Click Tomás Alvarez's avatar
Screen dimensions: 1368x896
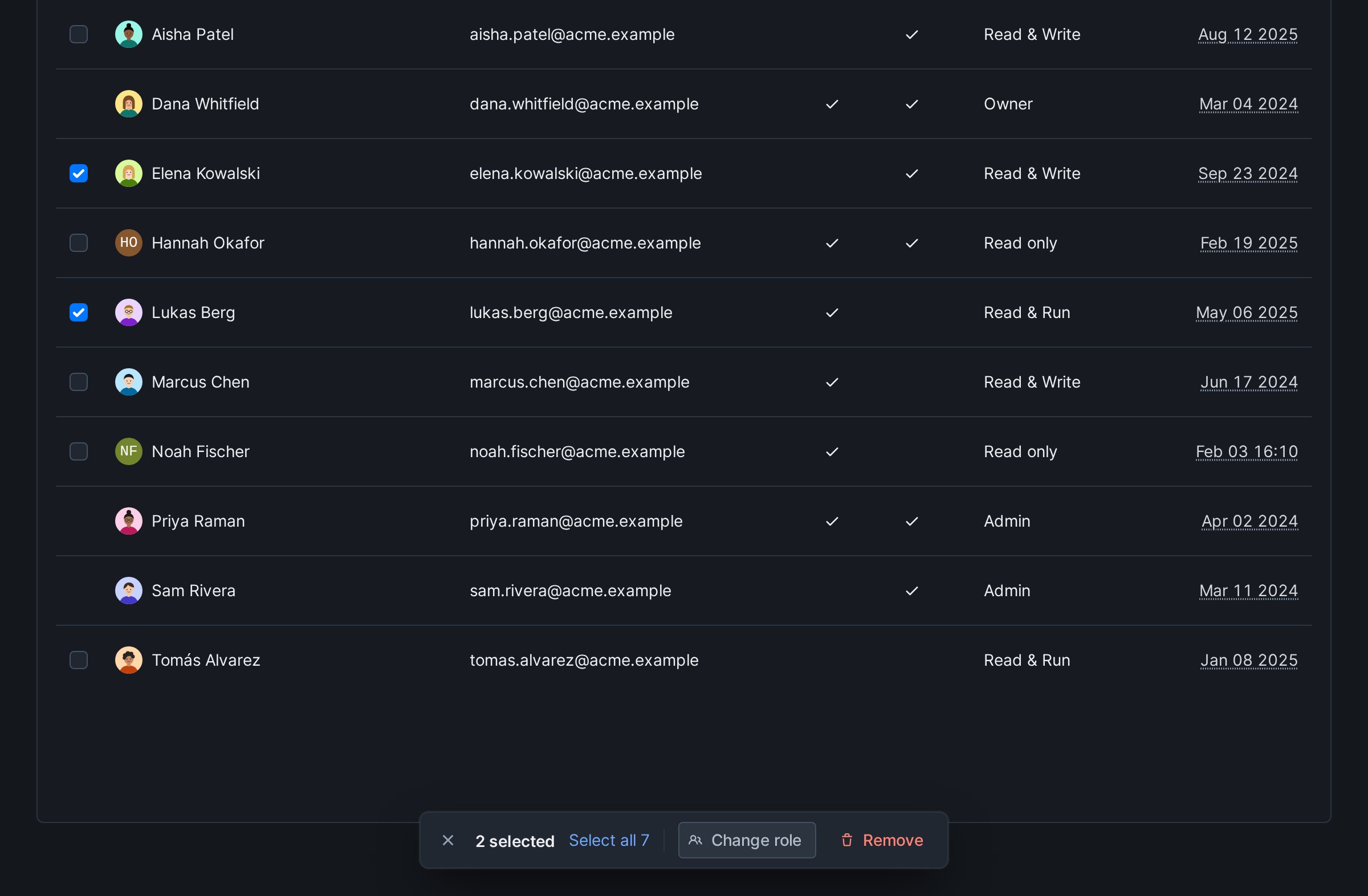[129, 661]
